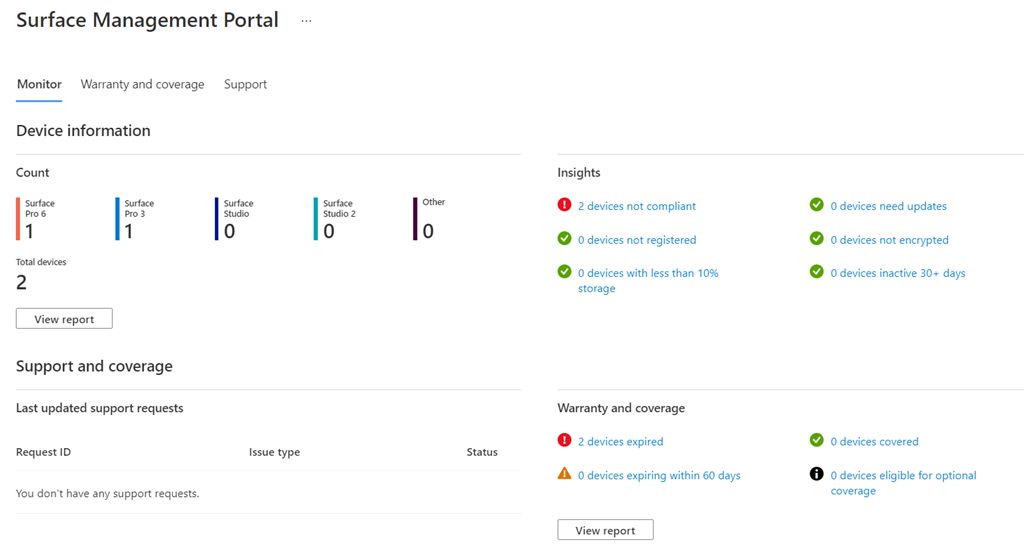The image size is (1024, 560).
Task: Click View report under Warranty and coverage
Action: 605,530
